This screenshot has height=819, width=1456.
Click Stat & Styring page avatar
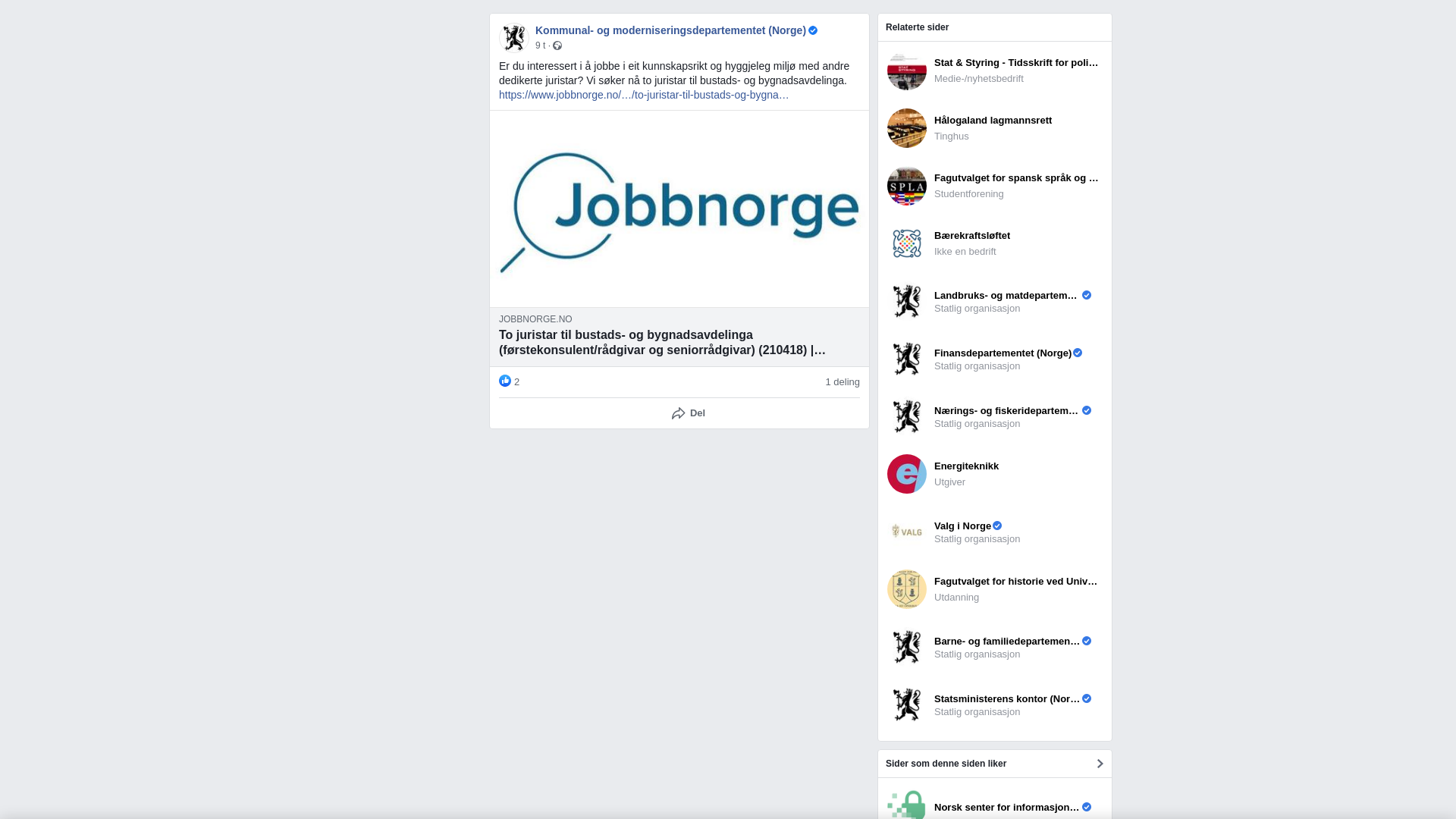906,71
